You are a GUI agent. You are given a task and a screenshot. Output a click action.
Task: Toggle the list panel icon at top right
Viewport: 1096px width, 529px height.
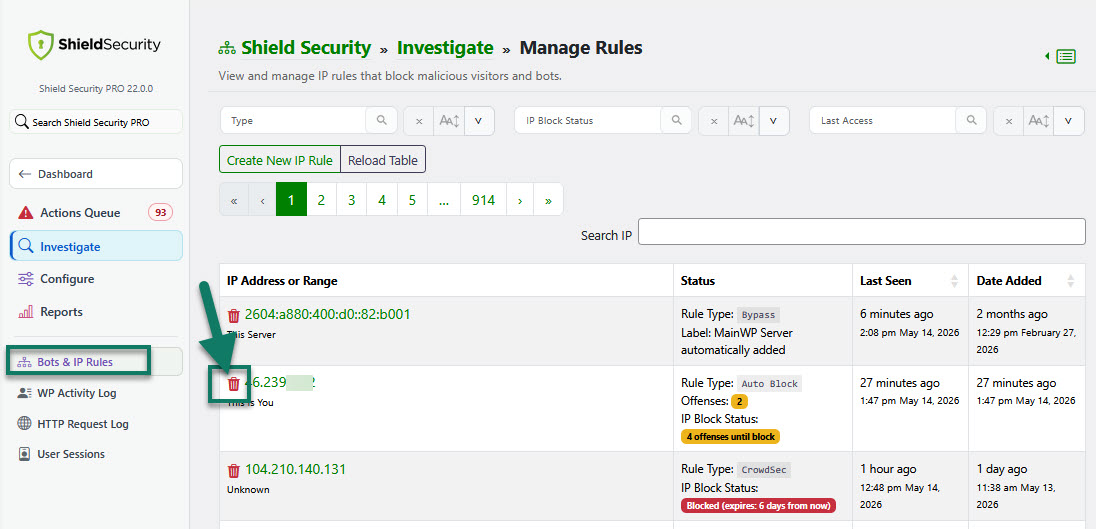pyautogui.click(x=1065, y=57)
